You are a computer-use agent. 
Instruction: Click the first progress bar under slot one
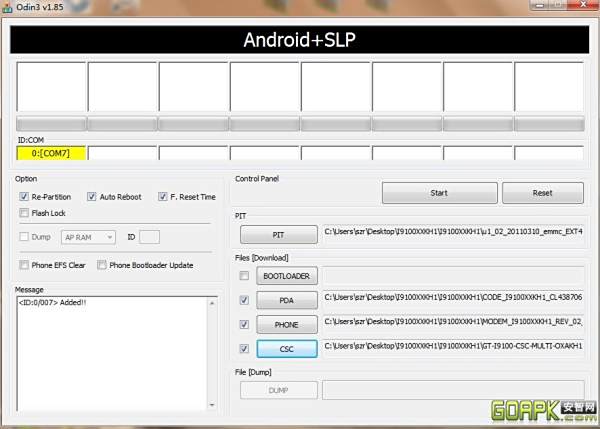point(51,124)
